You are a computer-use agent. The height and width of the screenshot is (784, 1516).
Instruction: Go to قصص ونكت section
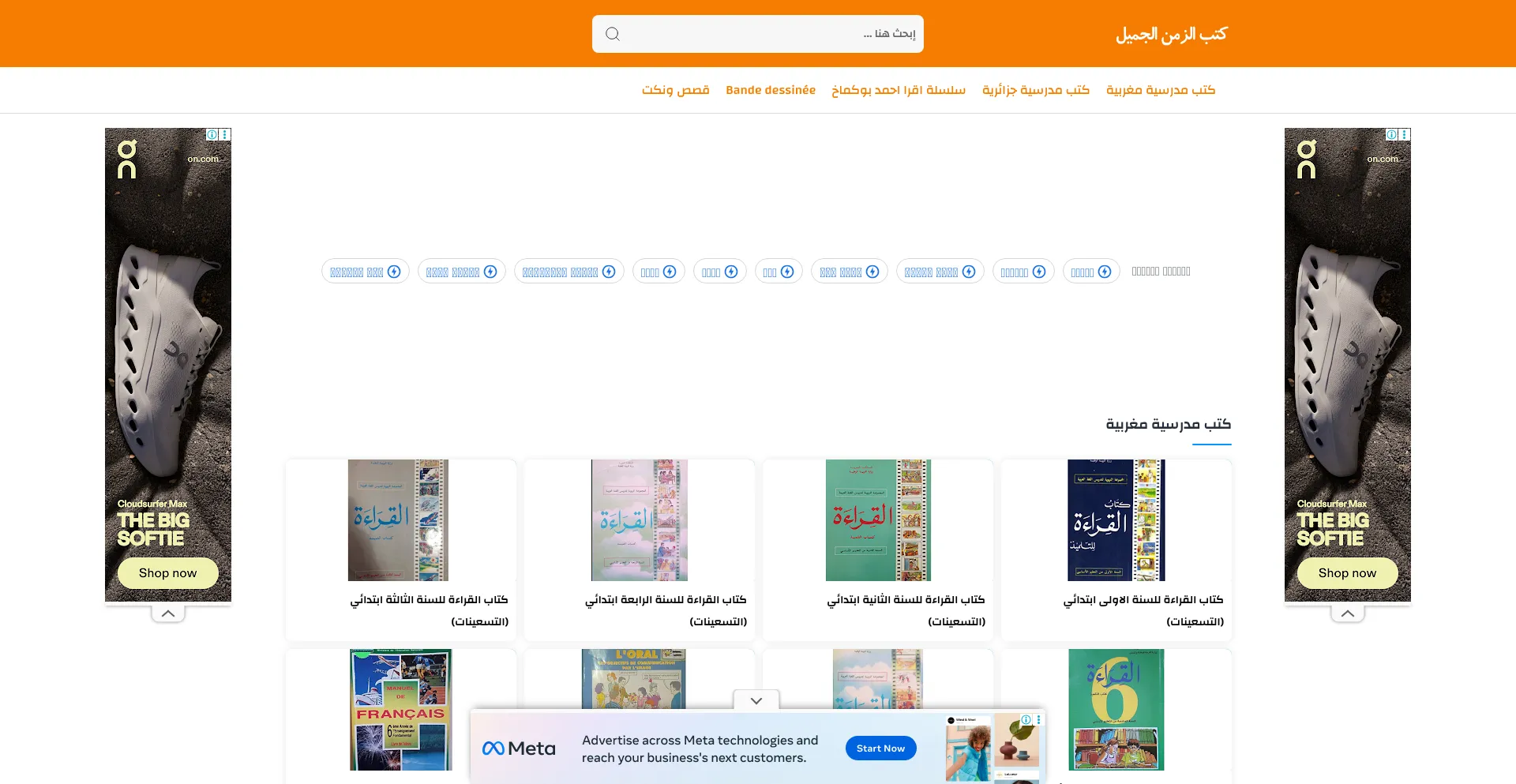pos(675,90)
